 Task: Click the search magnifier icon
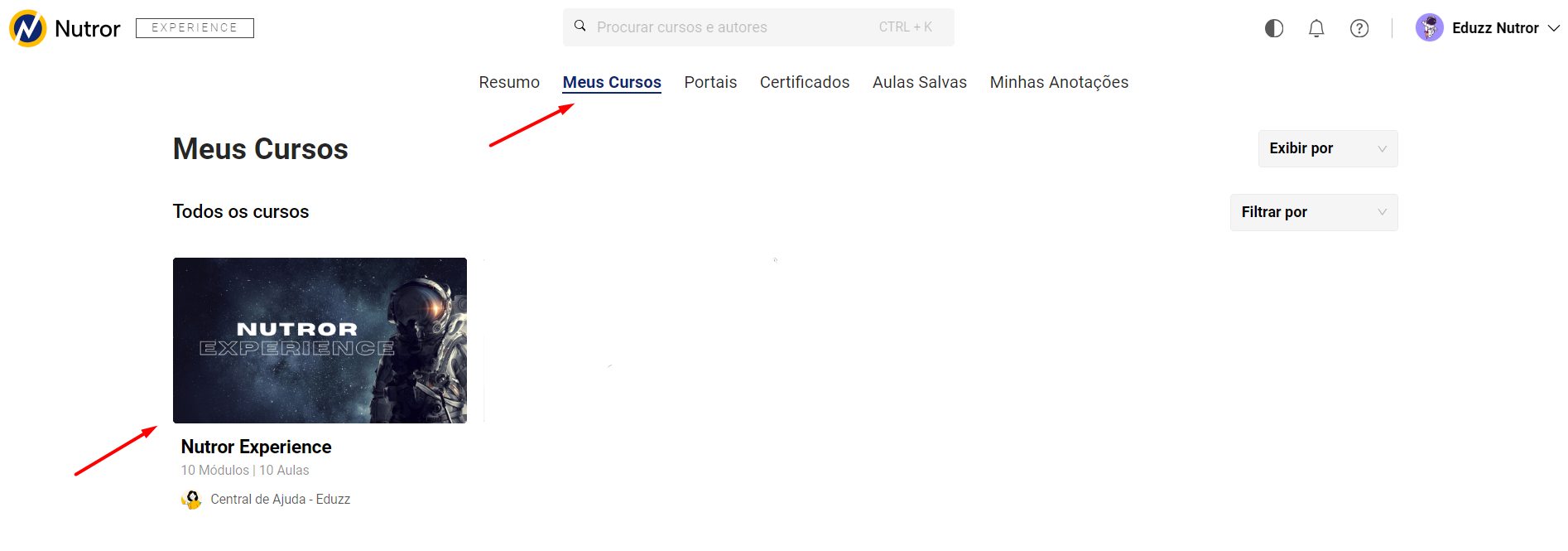[580, 27]
